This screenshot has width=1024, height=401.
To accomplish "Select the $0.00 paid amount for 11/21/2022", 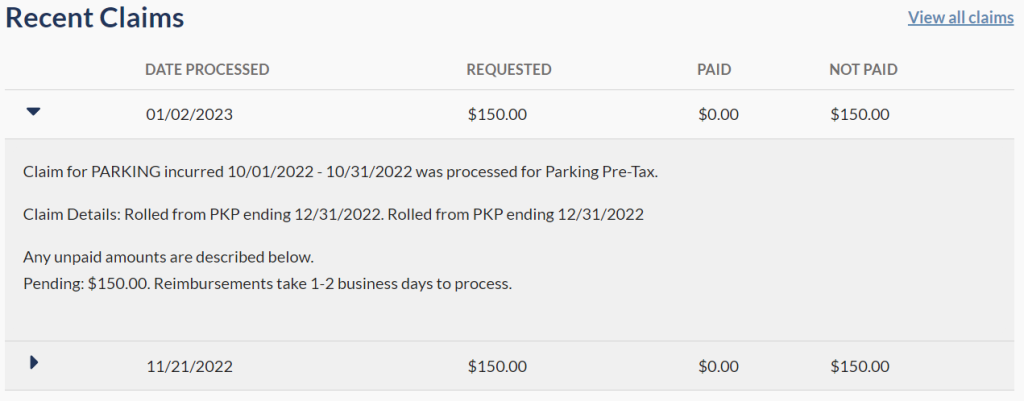I will (718, 366).
